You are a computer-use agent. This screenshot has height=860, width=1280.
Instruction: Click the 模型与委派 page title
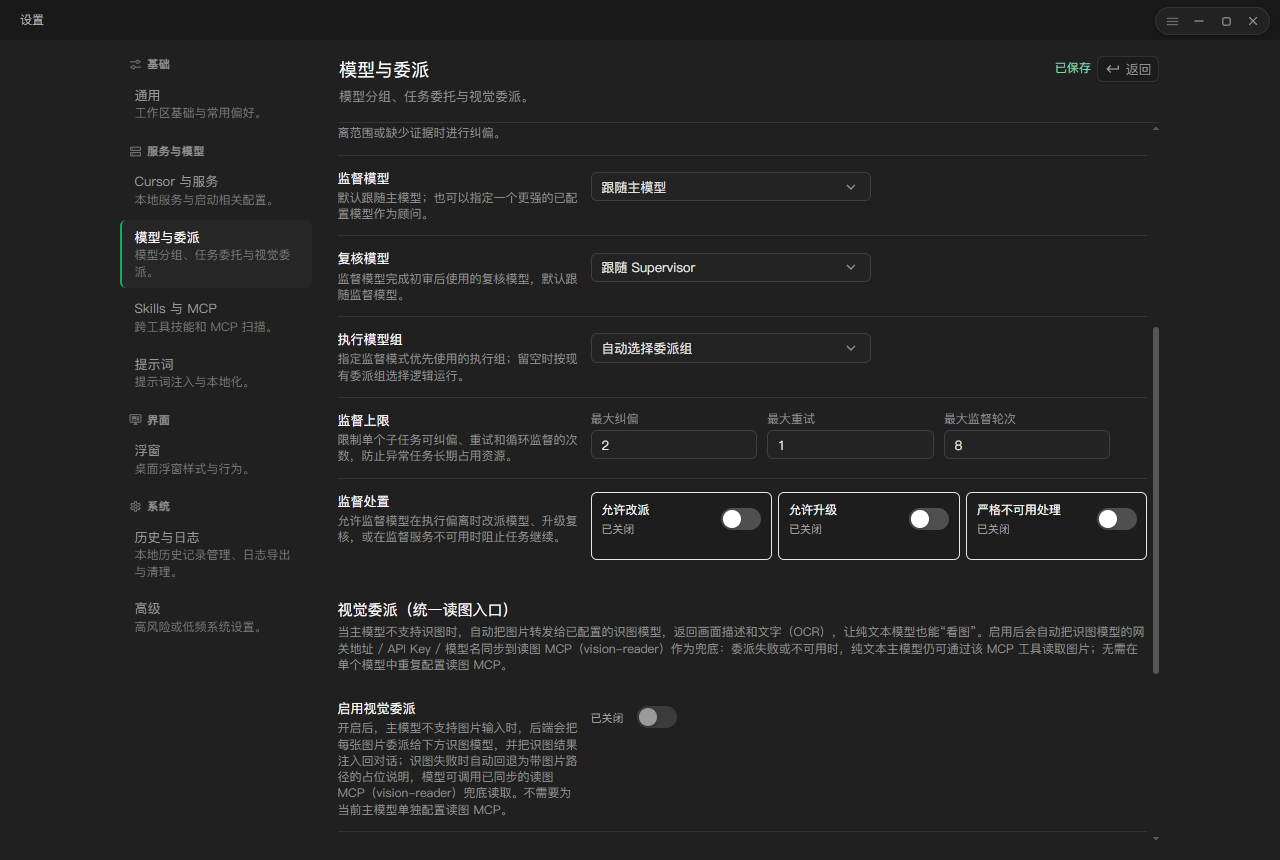pos(384,70)
